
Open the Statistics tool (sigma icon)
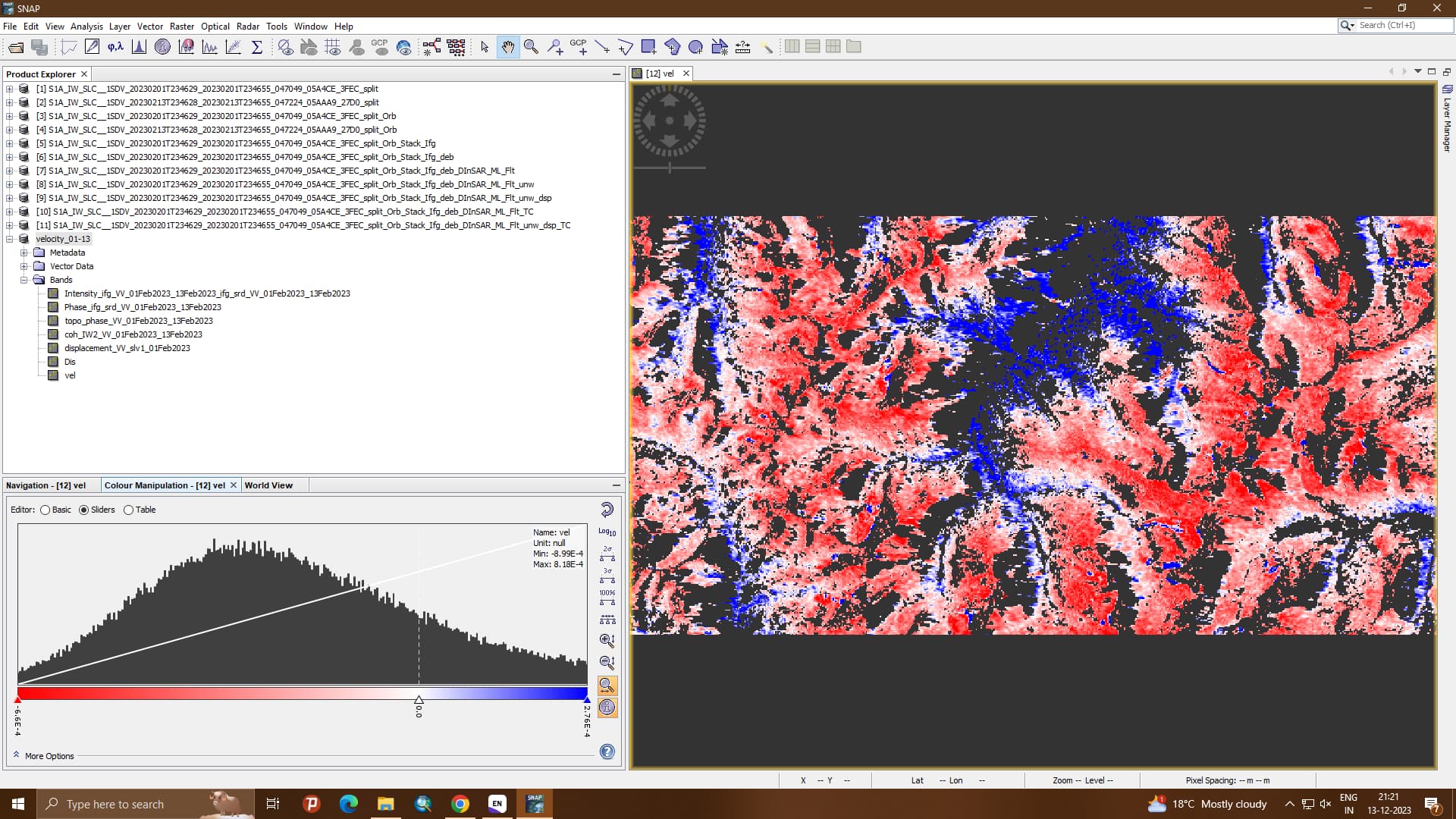(x=257, y=46)
